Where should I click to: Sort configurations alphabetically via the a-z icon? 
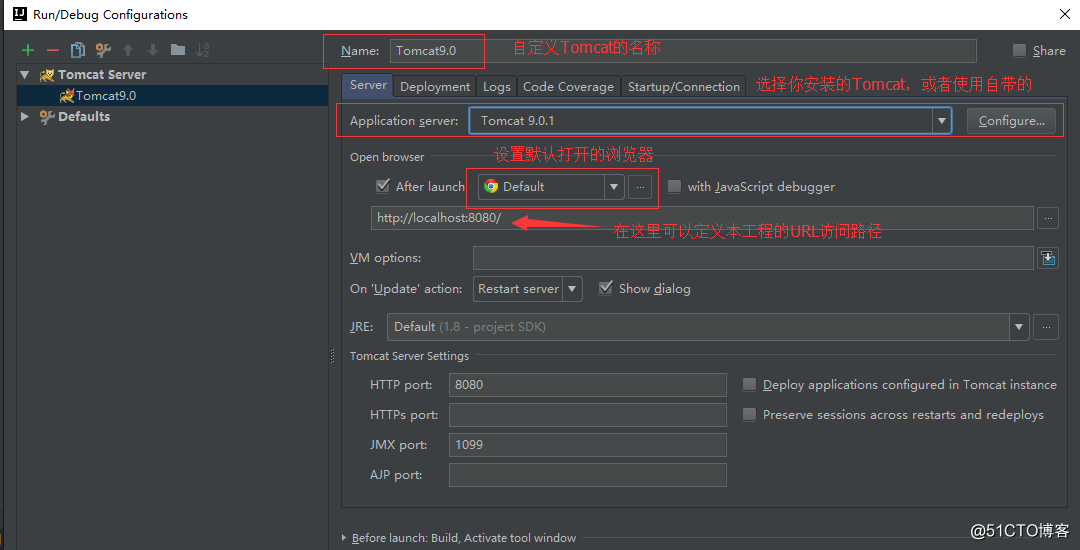[x=202, y=50]
